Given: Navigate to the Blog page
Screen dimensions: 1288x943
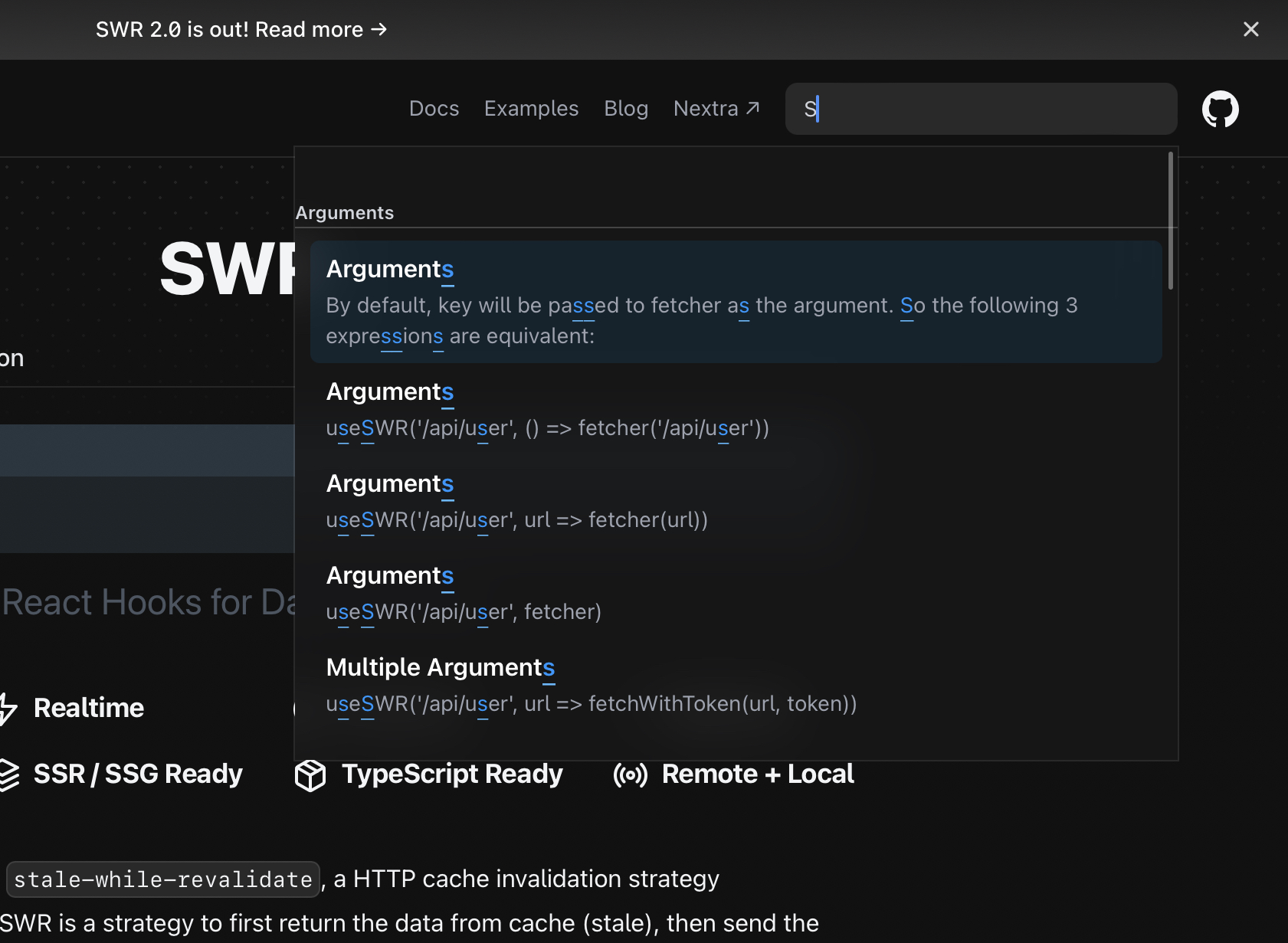Looking at the screenshot, I should click(x=625, y=108).
